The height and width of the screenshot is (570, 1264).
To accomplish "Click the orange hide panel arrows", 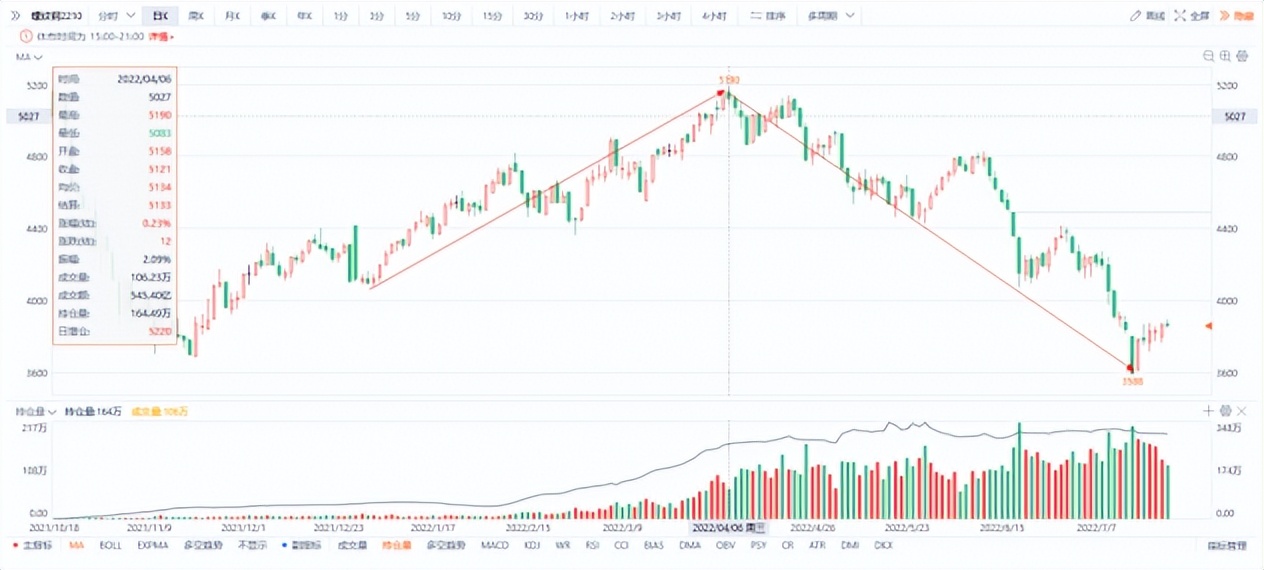I will (1227, 16).
